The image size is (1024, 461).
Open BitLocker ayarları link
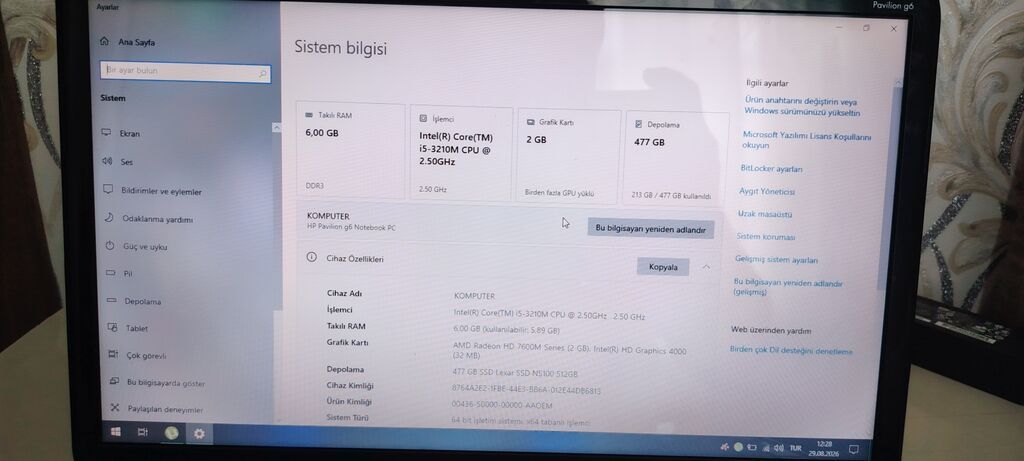[771, 168]
